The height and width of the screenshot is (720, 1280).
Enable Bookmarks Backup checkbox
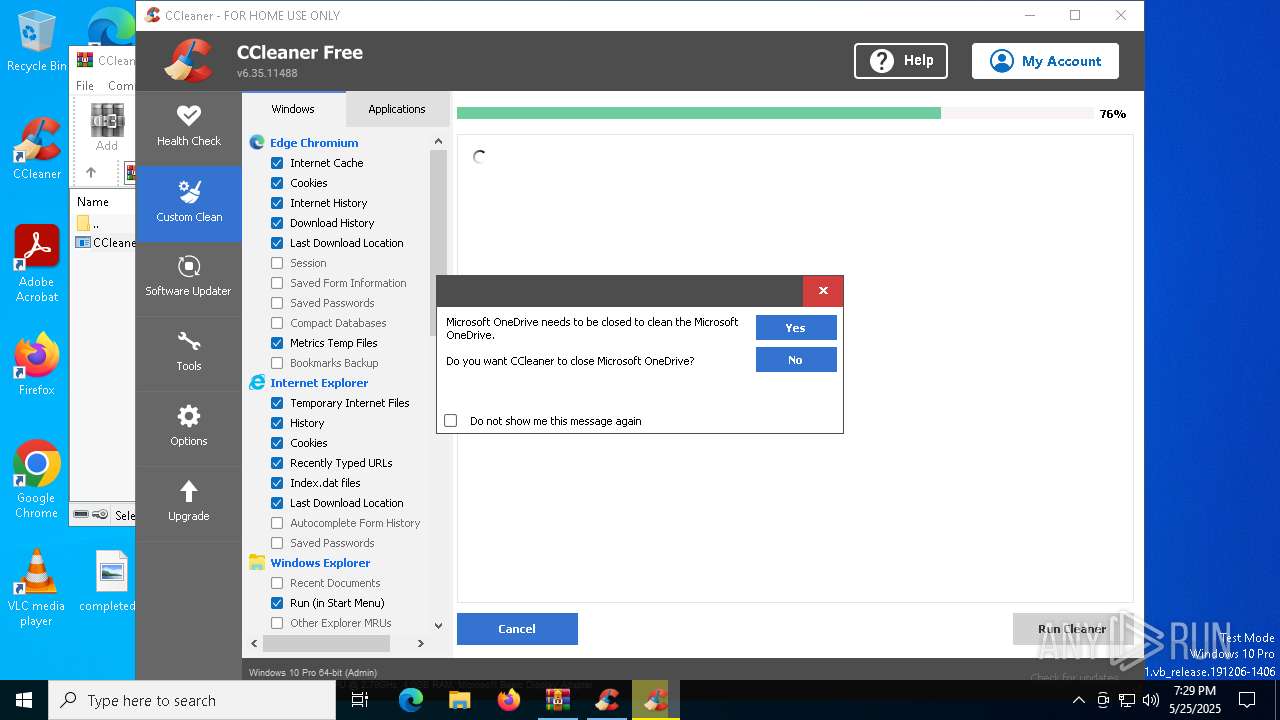tap(277, 363)
